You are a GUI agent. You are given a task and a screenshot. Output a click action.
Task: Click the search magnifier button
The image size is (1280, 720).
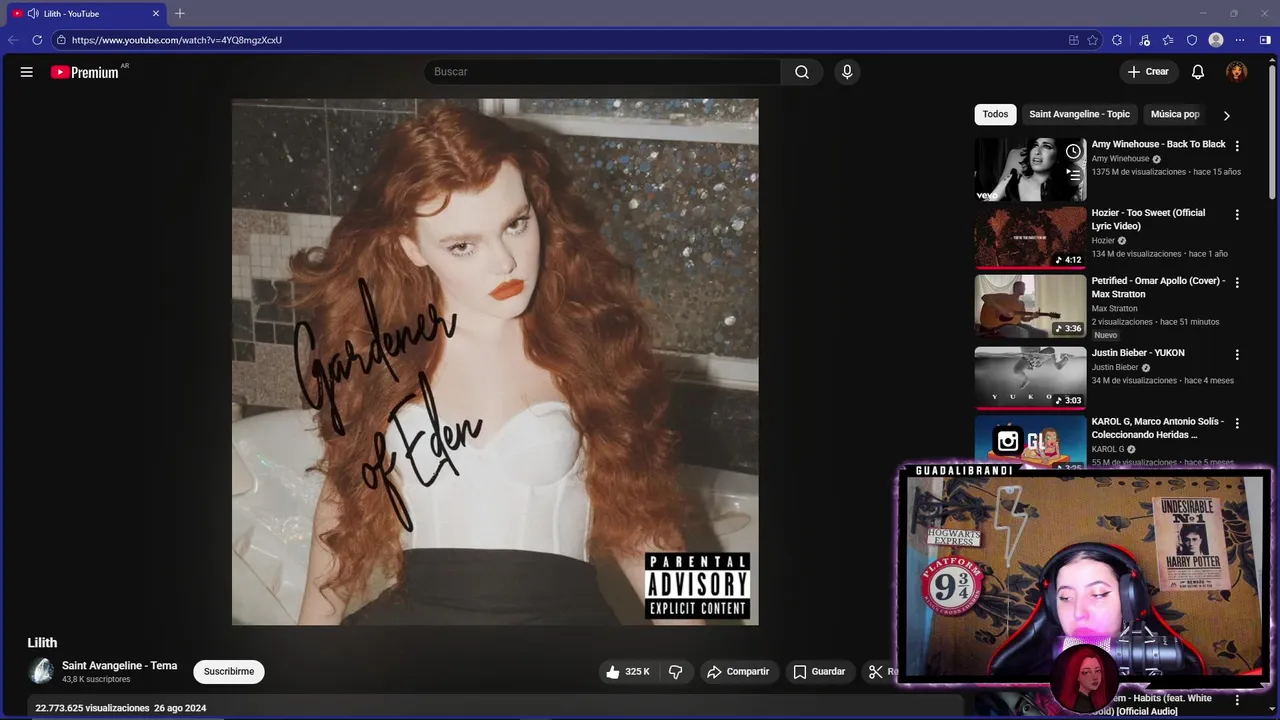802,72
